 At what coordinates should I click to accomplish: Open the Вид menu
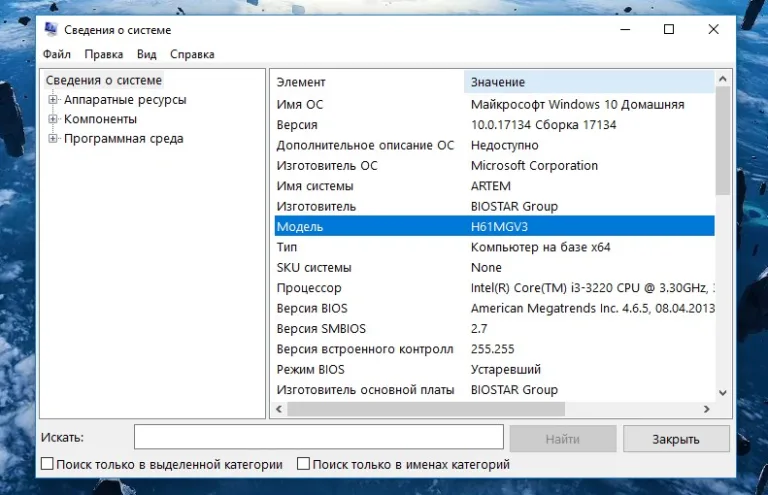146,54
